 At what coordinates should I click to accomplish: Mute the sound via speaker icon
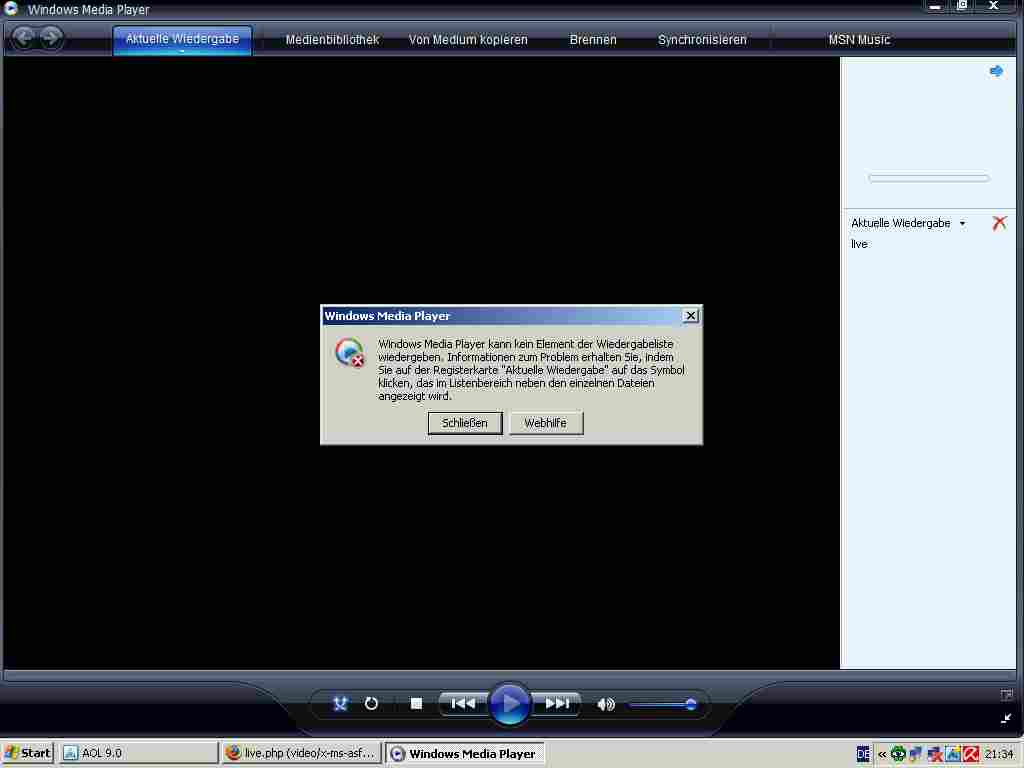(605, 704)
